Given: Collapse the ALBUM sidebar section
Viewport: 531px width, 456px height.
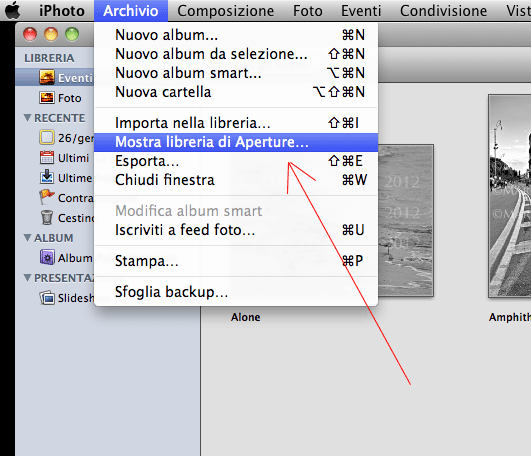Looking at the screenshot, I should click(27, 238).
